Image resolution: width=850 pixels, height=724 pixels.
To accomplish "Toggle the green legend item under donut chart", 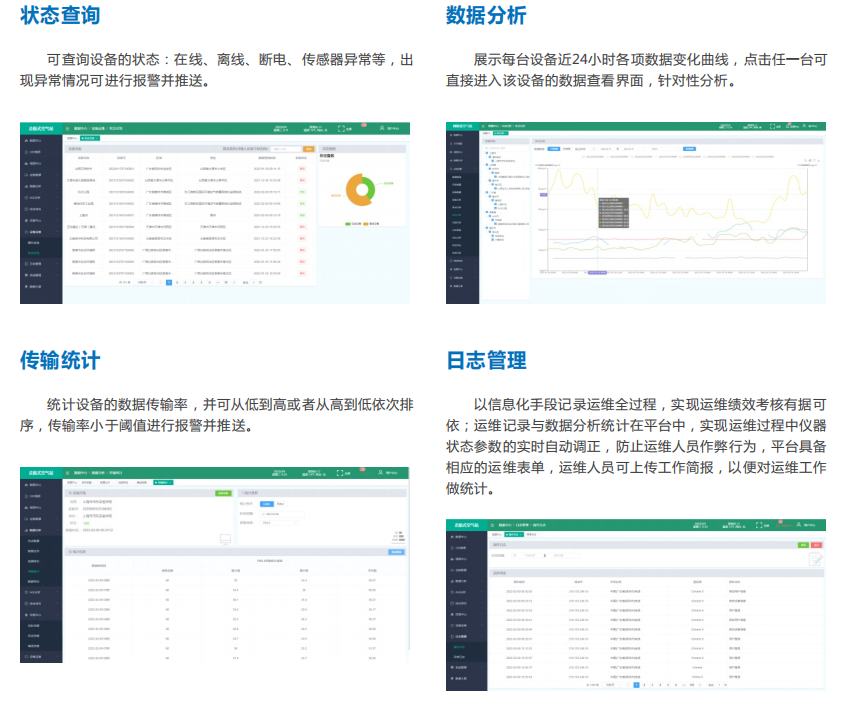I will pos(346,222).
